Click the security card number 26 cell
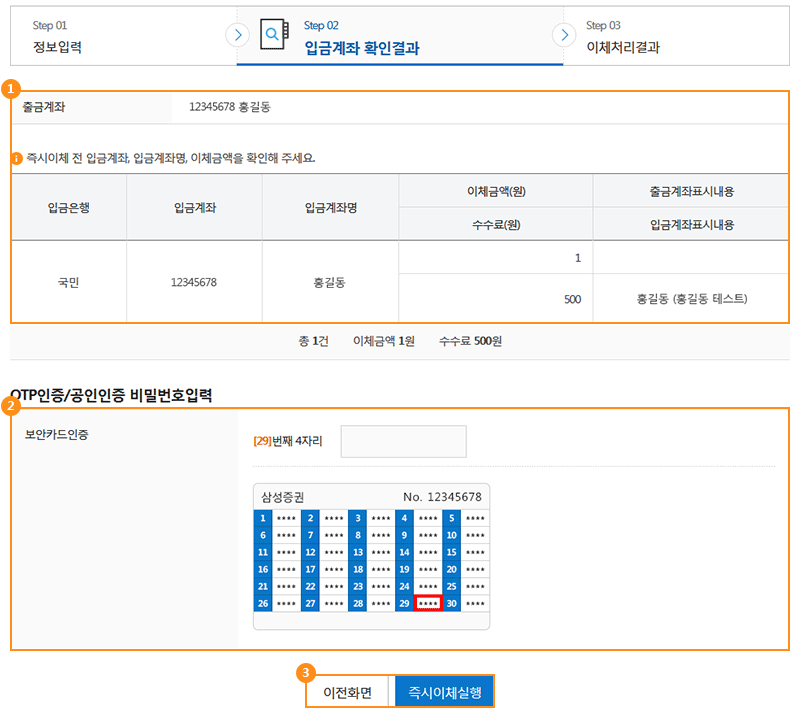This screenshot has height=713, width=790. tap(263, 603)
